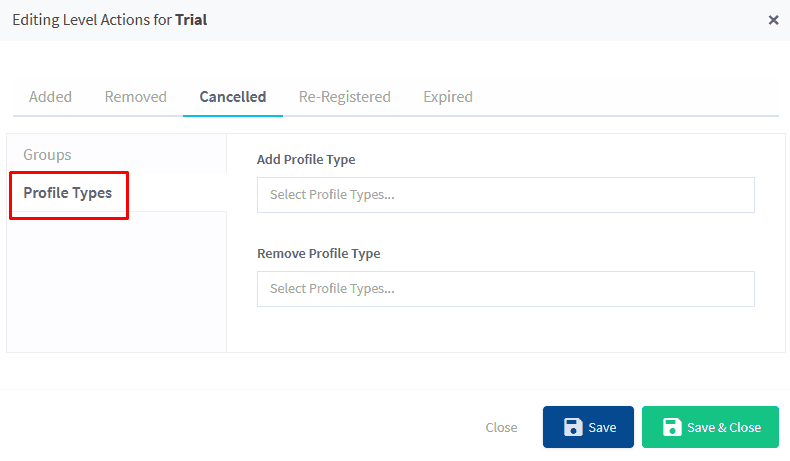The image size is (790, 461).
Task: Show the Expired tab
Action: click(x=447, y=97)
